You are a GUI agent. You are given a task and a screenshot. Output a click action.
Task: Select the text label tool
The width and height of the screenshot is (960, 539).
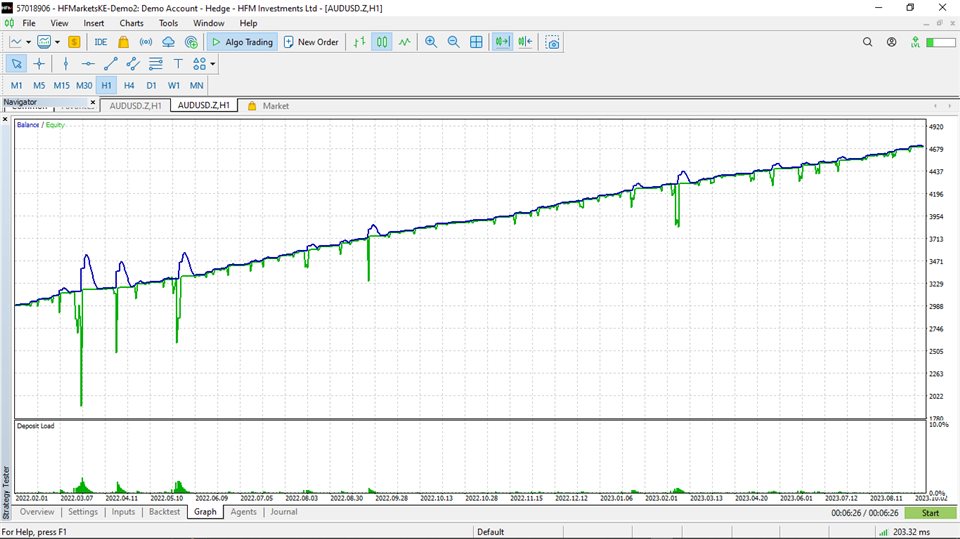[178, 64]
